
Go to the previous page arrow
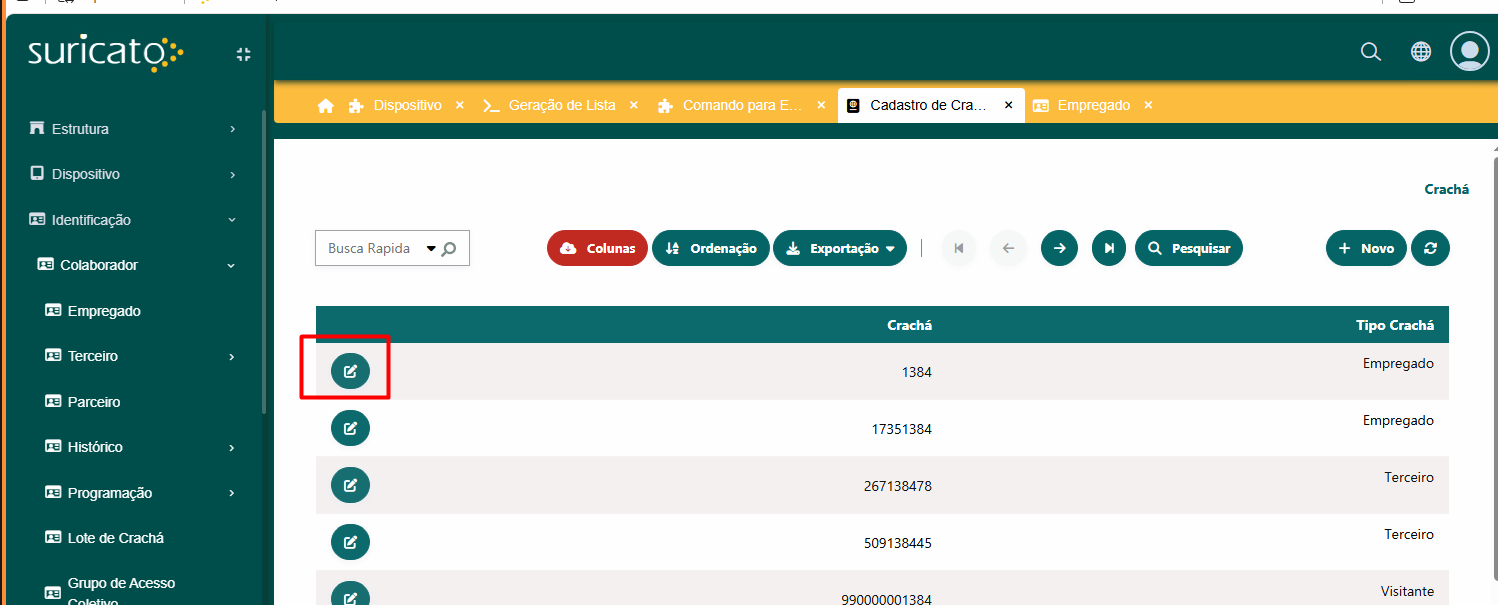pyautogui.click(x=1008, y=248)
